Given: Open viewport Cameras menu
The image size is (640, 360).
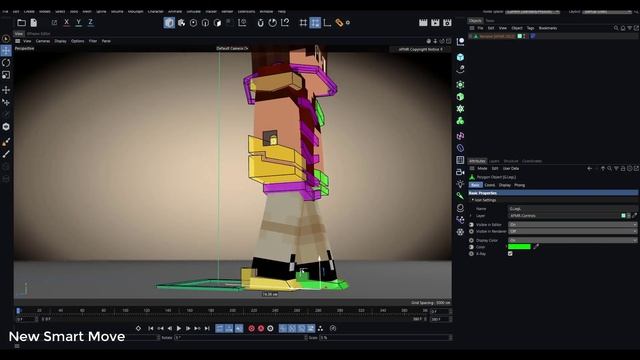Looking at the screenshot, I should pos(43,41).
